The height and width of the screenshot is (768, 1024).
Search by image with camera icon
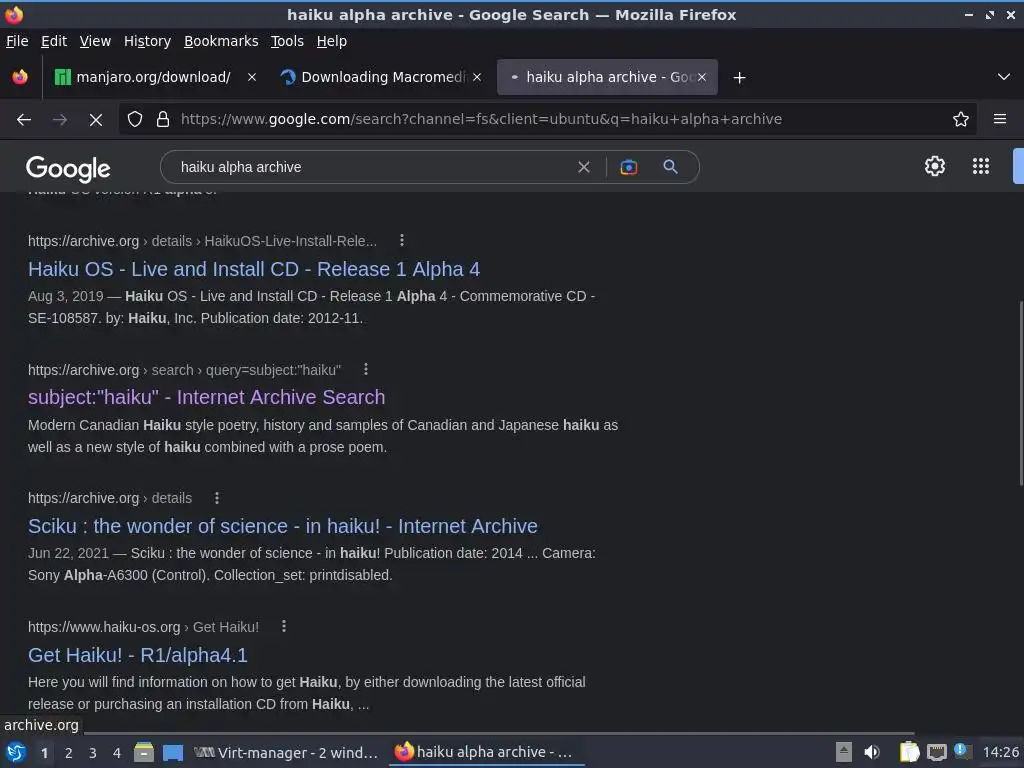click(x=628, y=167)
